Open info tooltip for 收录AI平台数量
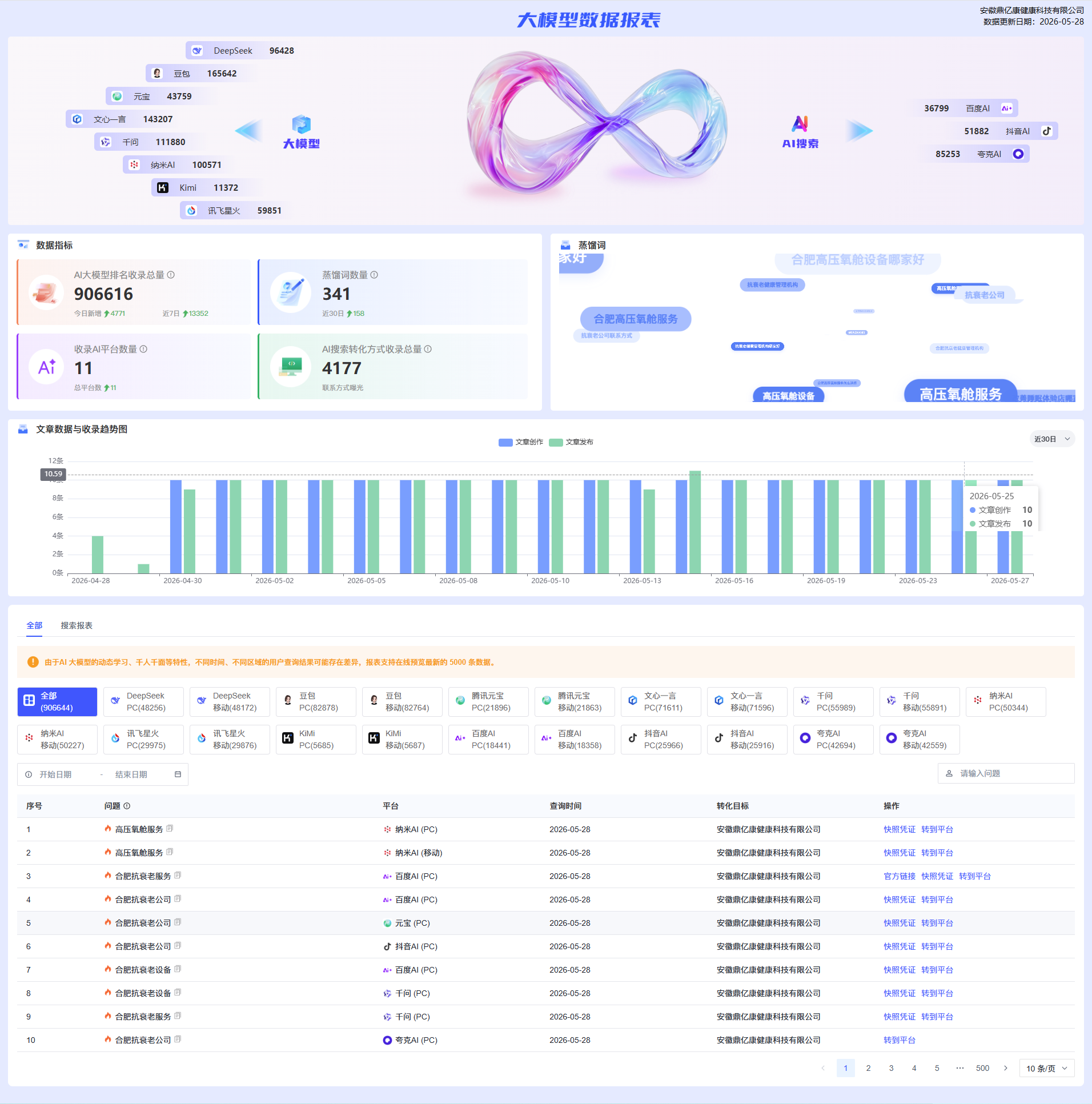Image resolution: width=1092 pixels, height=1104 pixels. click(143, 349)
